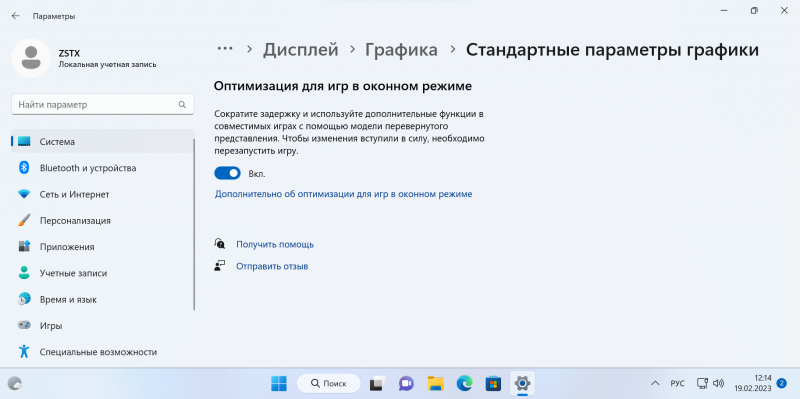Screen dimensions: 800x399
Task: Click the ZSTX user avatar picture
Action: [31, 58]
